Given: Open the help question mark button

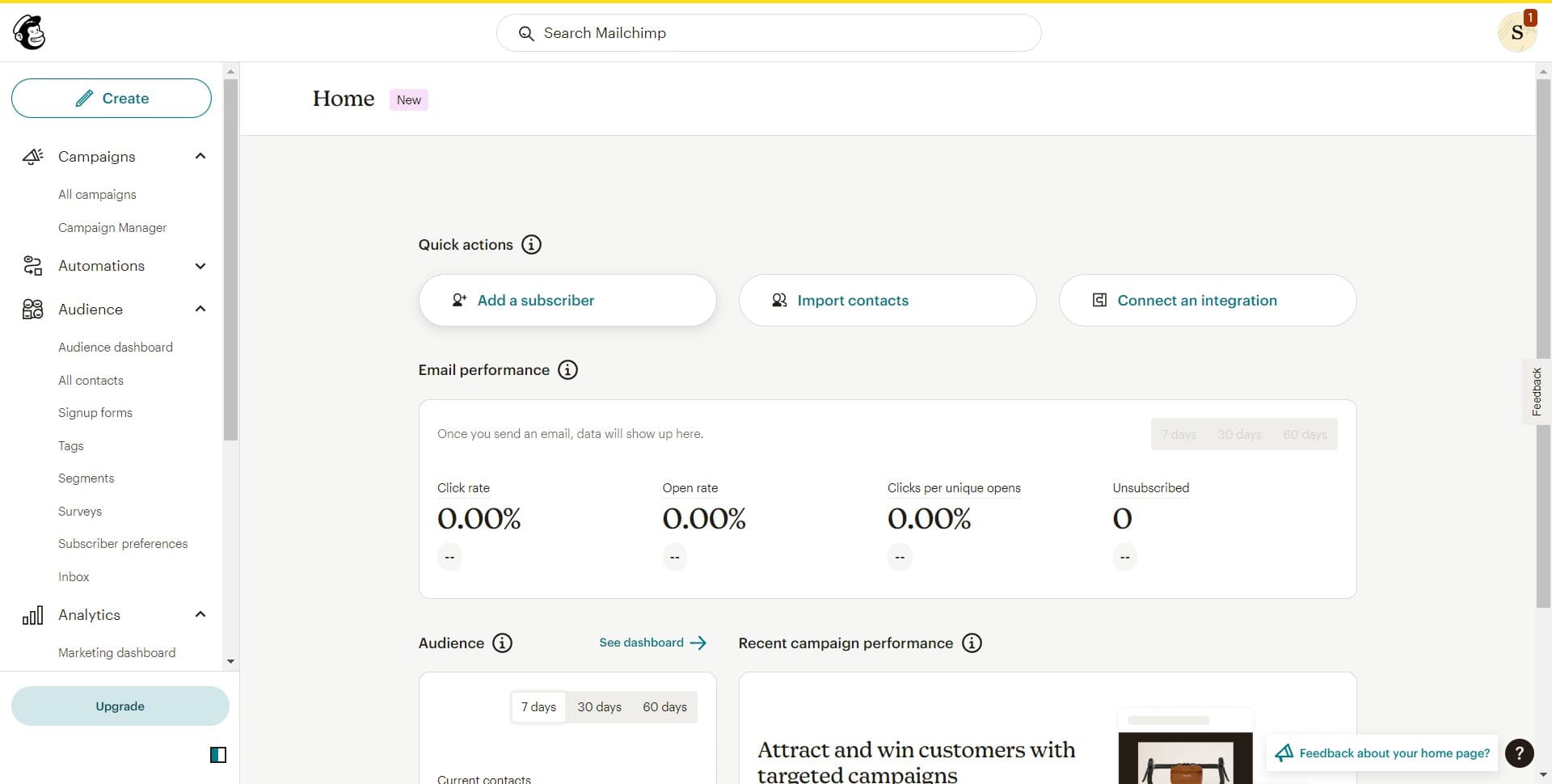Looking at the screenshot, I should tap(1519, 753).
